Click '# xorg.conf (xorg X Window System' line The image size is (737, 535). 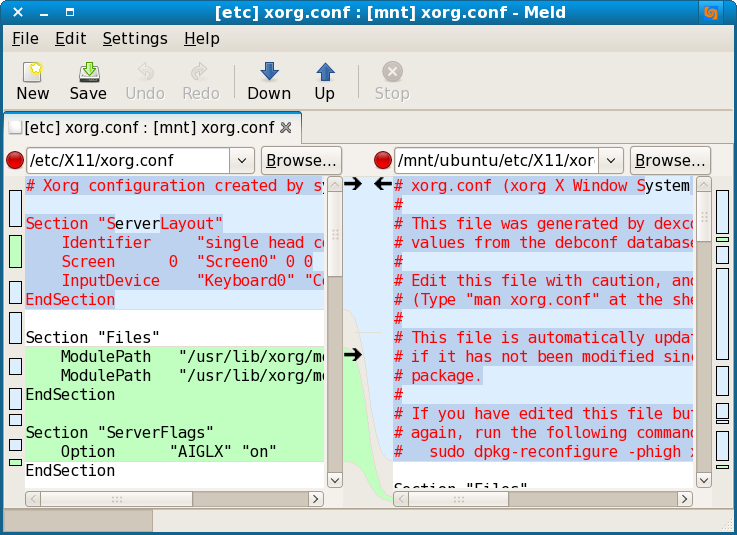pos(543,186)
